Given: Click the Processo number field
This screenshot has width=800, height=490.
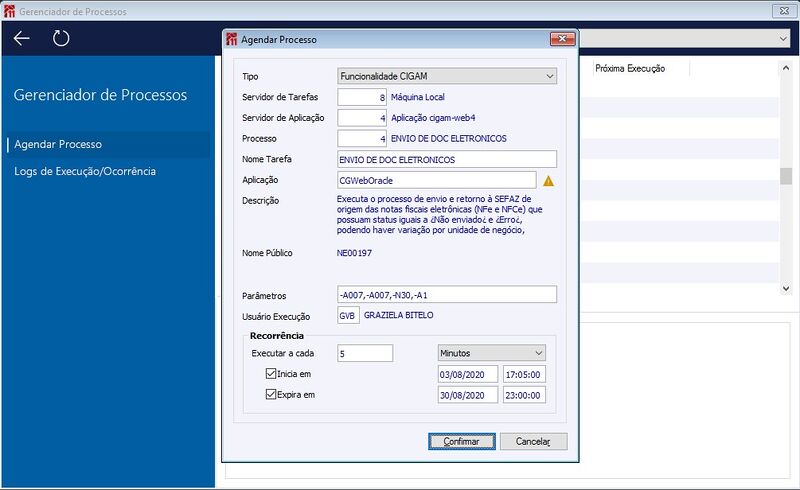Looking at the screenshot, I should (362, 138).
